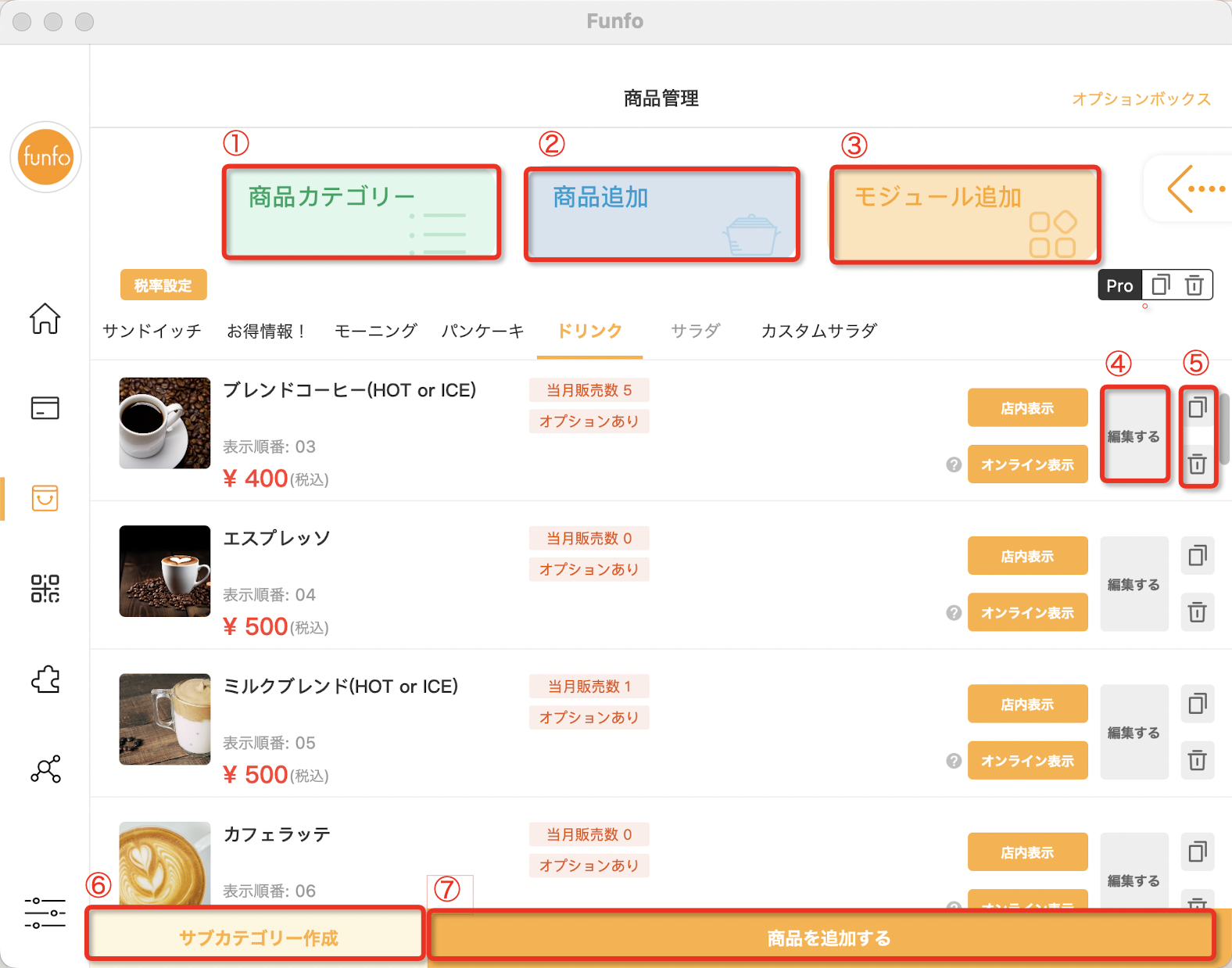Open the オプションボックス link

1141,99
